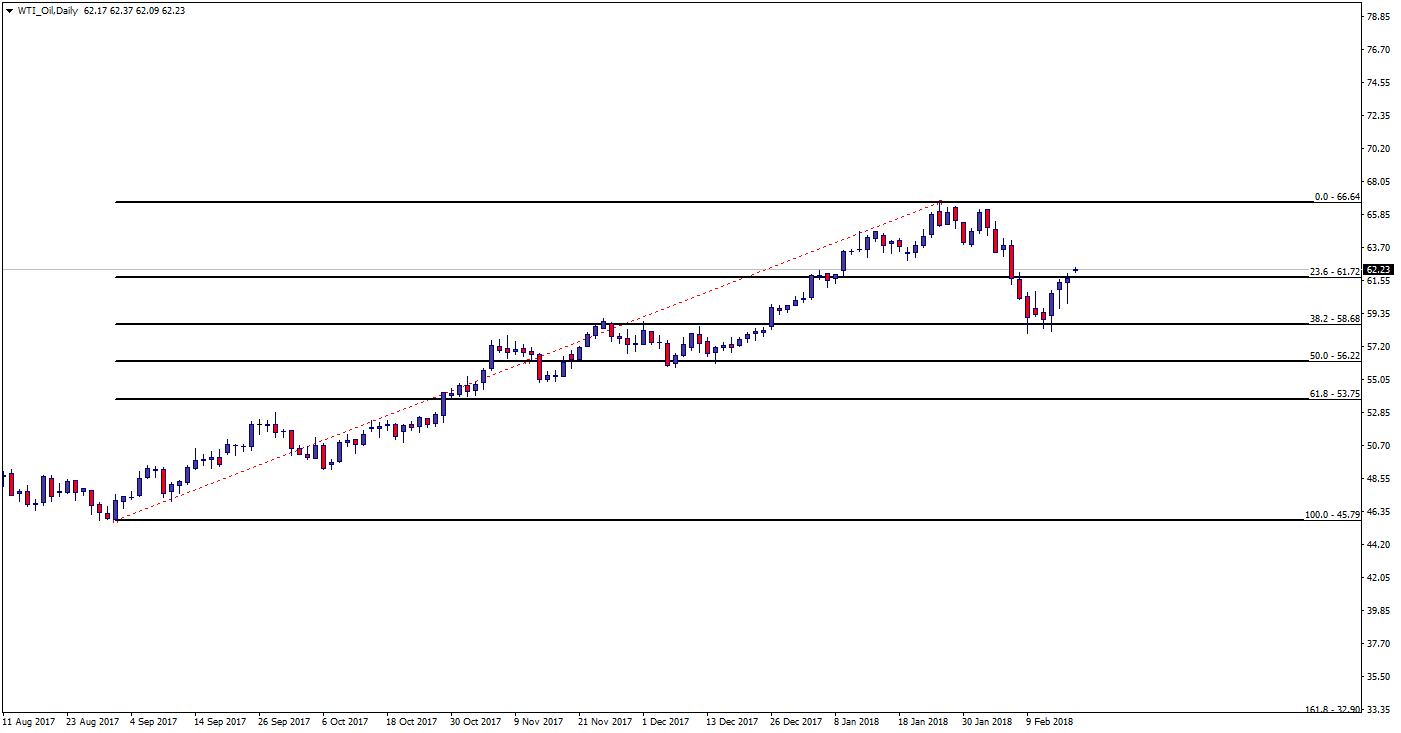Click the 21 Nov 2017 date label

[x=604, y=721]
